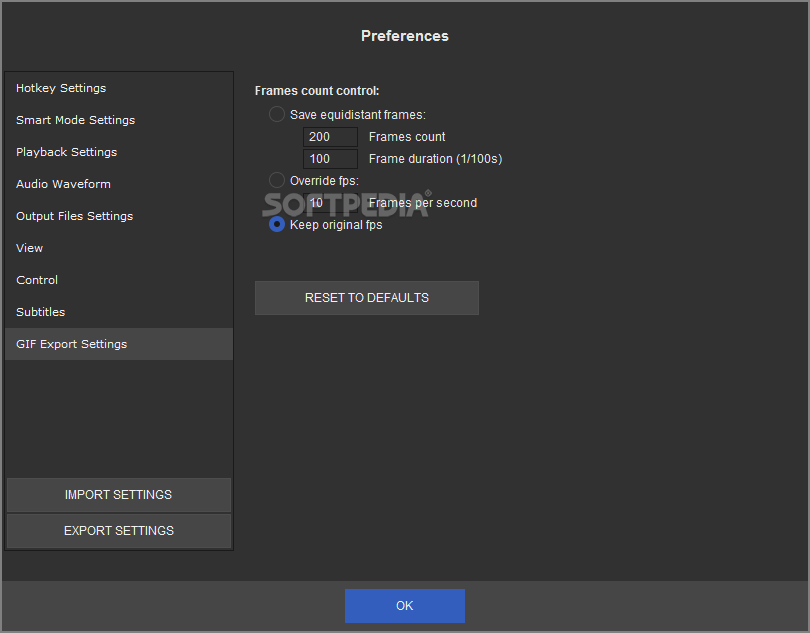Select Audio Waveform preferences
This screenshot has height=633, width=810.
pos(119,184)
